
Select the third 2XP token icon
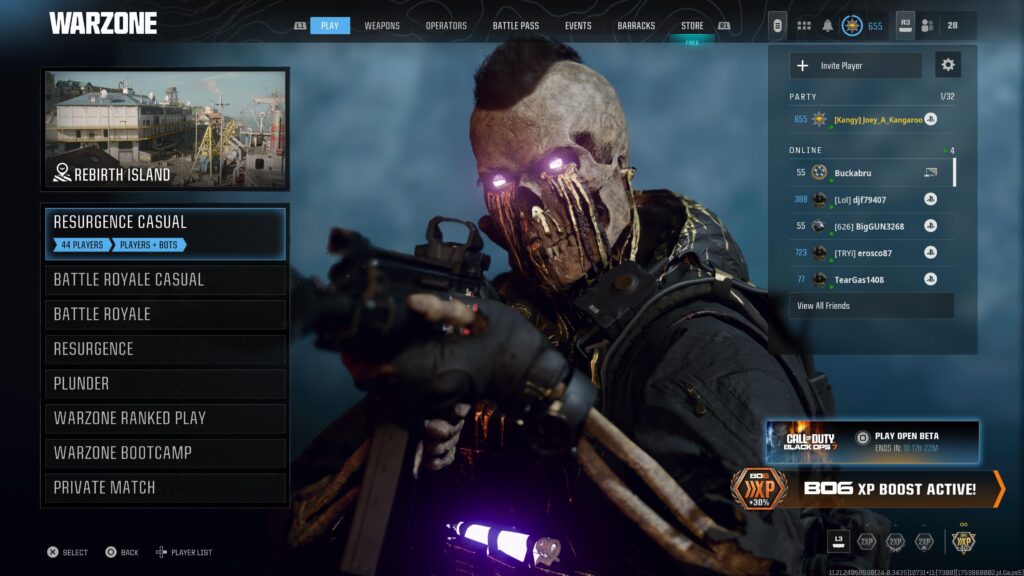pyautogui.click(x=924, y=541)
